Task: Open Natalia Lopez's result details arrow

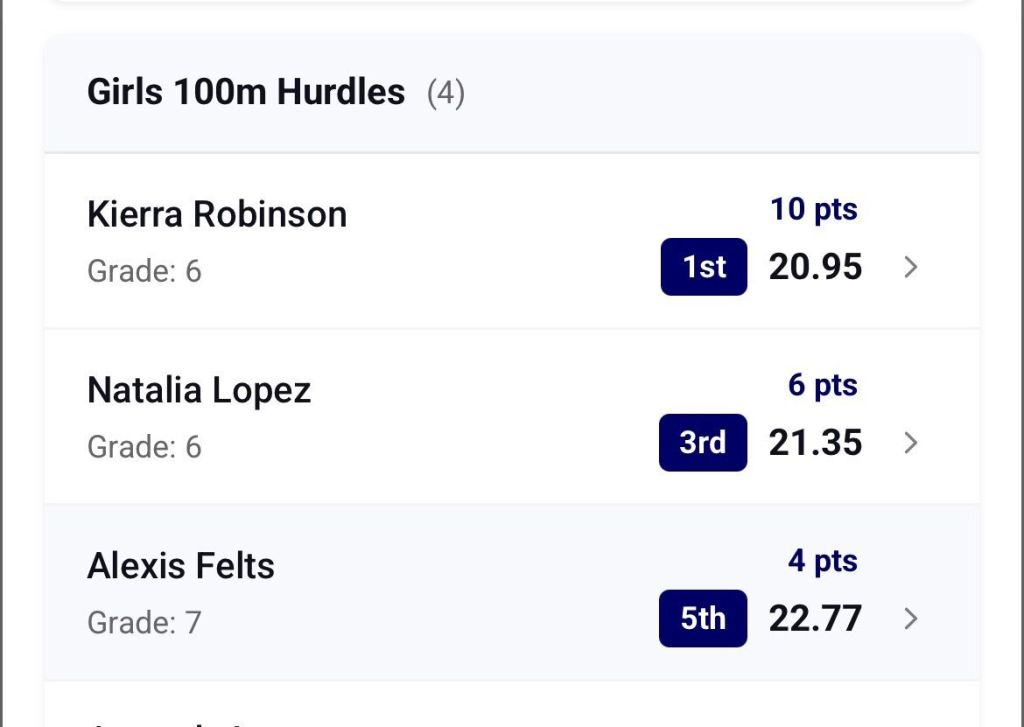Action: 910,443
